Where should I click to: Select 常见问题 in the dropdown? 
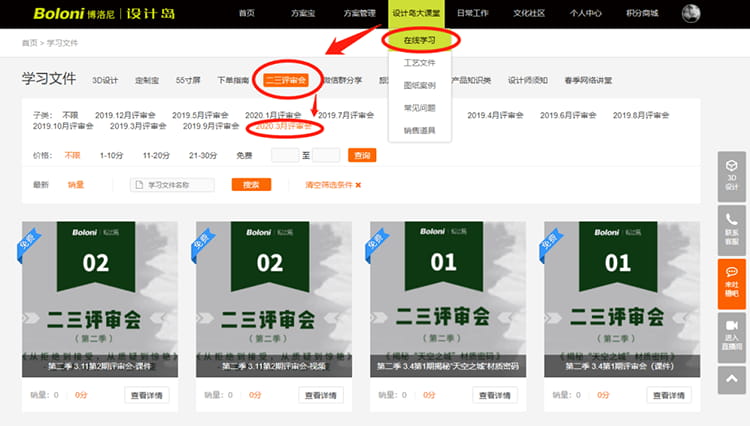419,108
